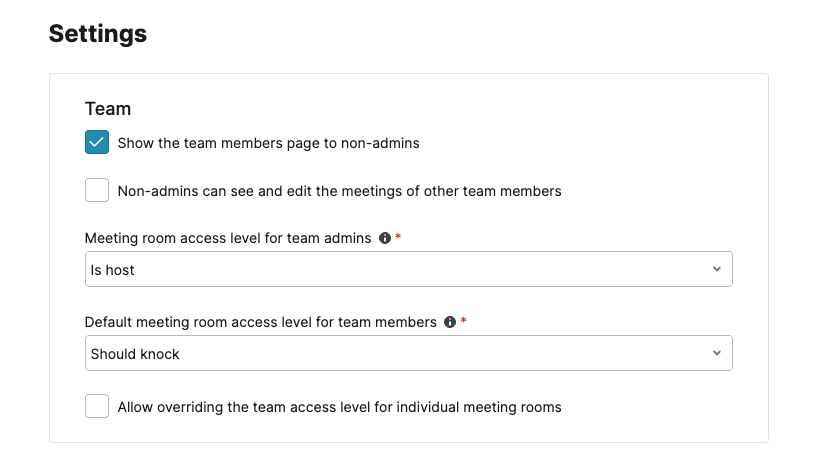Click info icon beside team admins access level
The height and width of the screenshot is (466, 827).
[x=384, y=239]
